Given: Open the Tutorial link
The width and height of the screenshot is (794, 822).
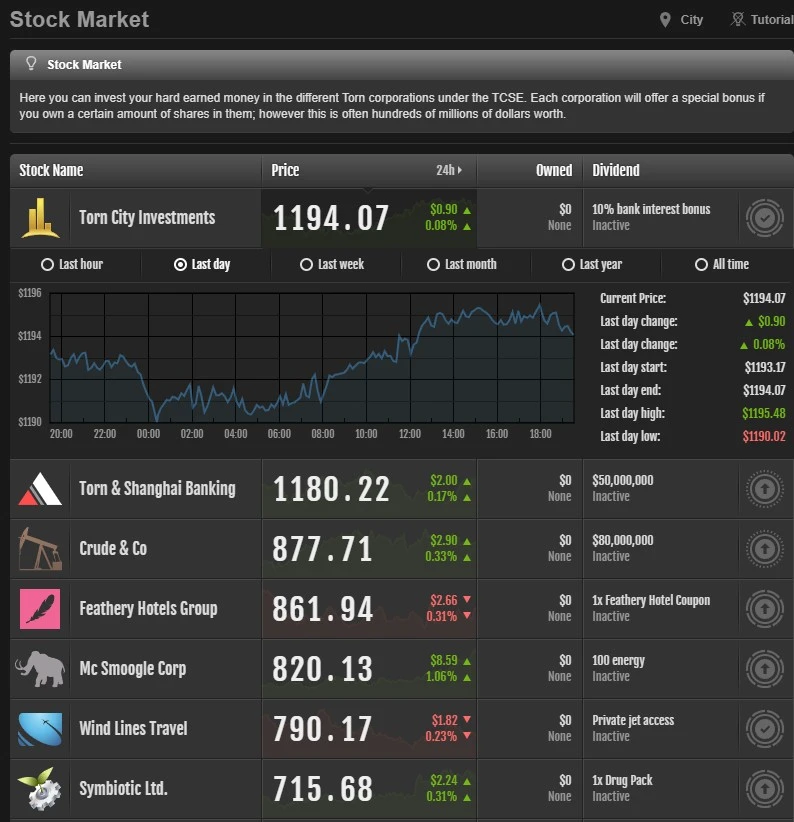Looking at the screenshot, I should 762,20.
